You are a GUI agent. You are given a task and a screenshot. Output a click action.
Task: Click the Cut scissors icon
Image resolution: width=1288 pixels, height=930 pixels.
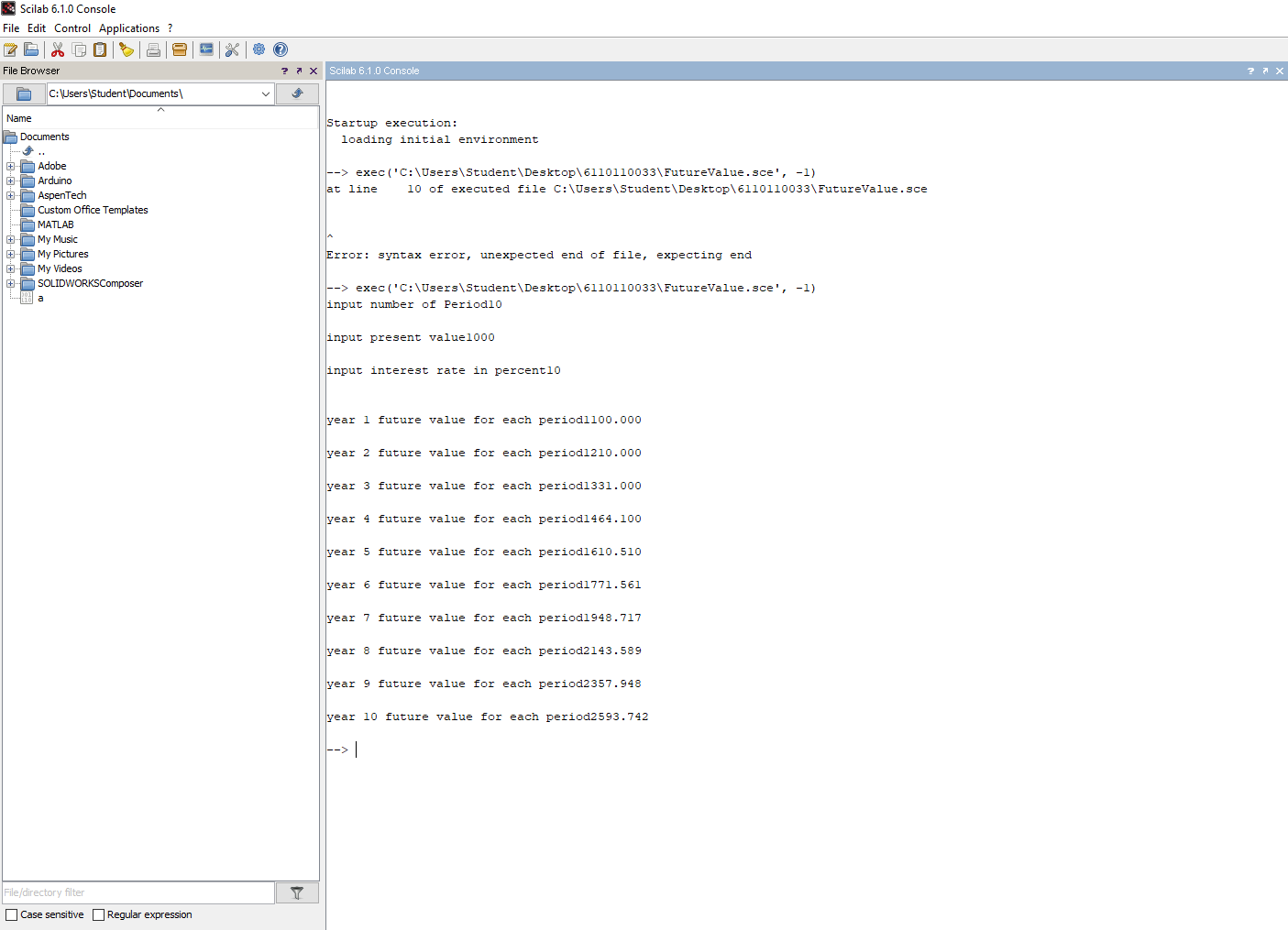tap(58, 49)
